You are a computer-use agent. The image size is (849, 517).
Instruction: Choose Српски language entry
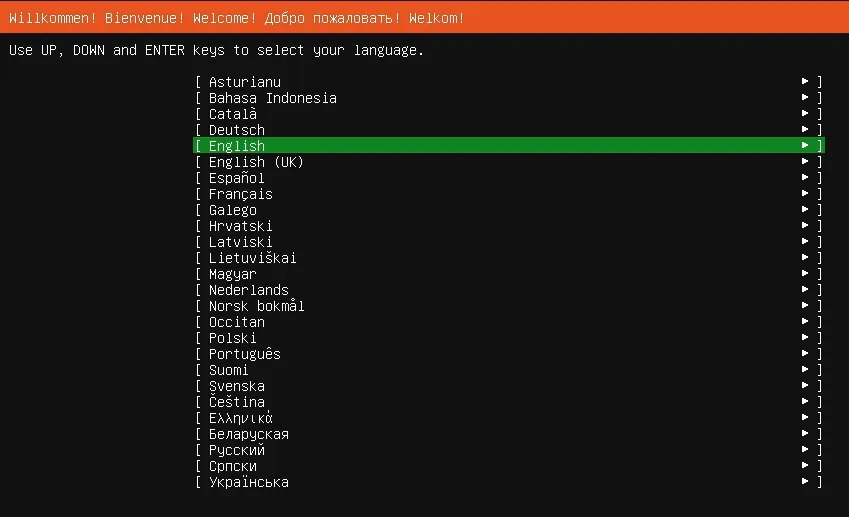(509, 466)
